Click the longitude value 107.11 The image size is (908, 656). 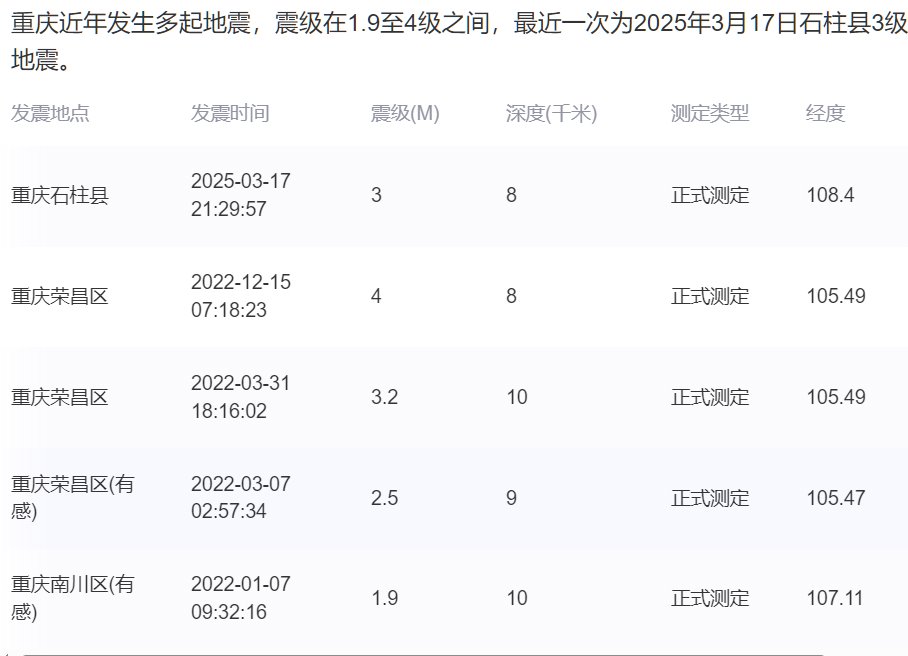[x=832, y=597]
